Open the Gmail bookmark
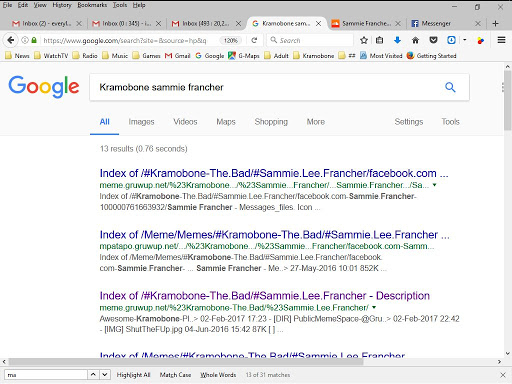The height and width of the screenshot is (384, 512). tap(178, 56)
